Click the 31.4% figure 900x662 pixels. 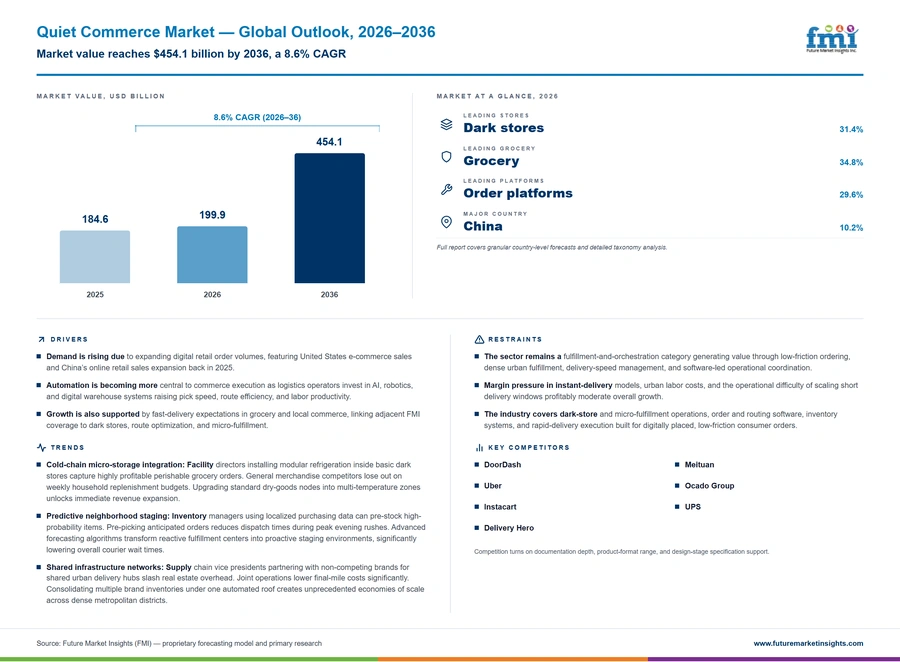click(x=851, y=129)
